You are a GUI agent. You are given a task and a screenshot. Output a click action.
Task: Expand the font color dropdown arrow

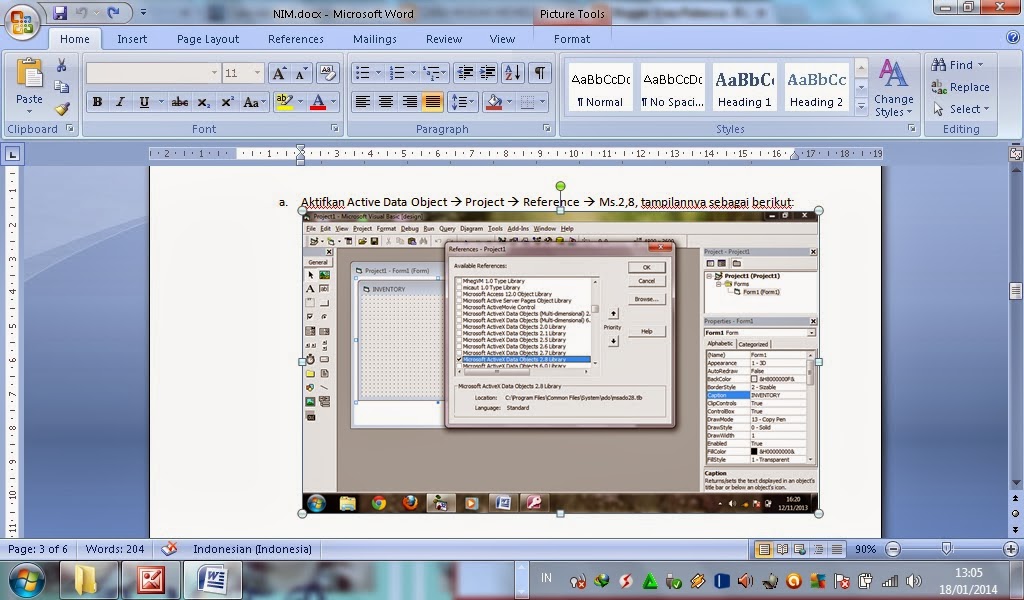click(334, 102)
